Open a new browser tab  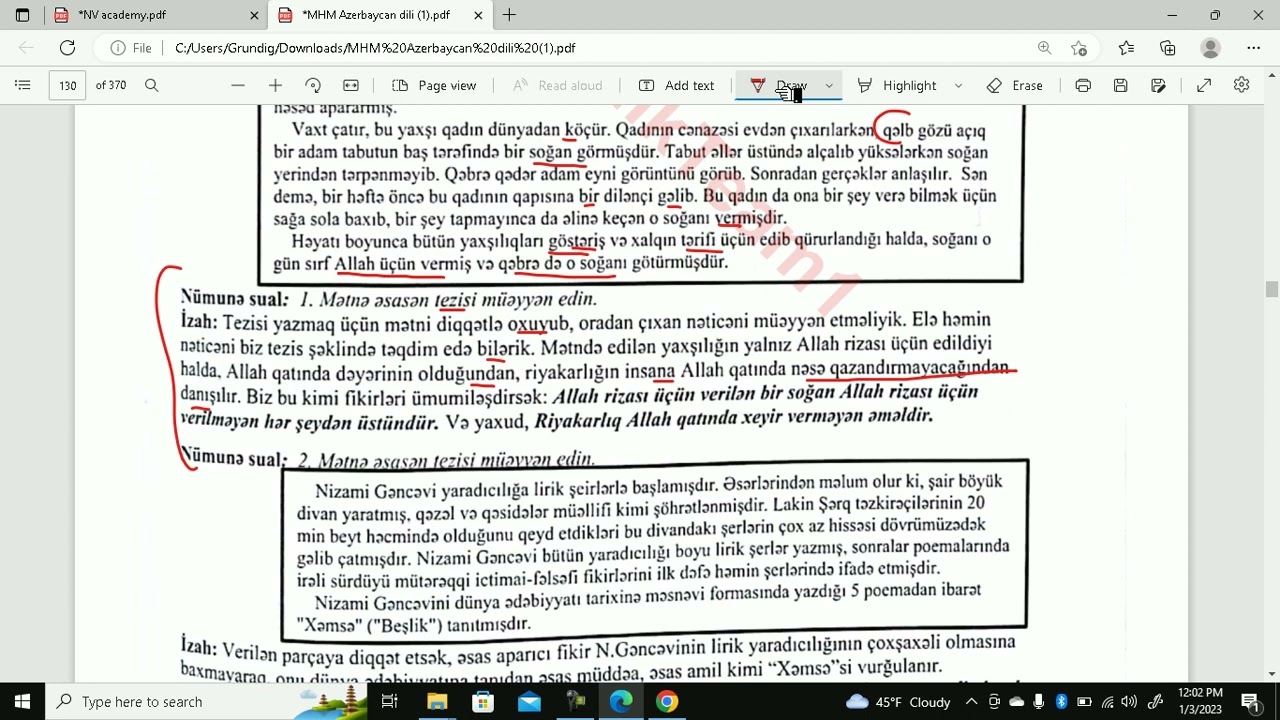[509, 15]
